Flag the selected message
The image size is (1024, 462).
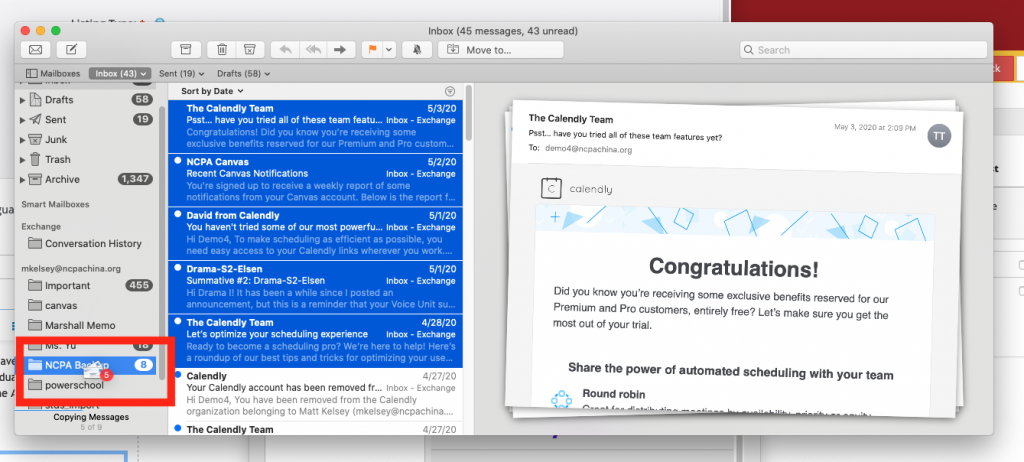coord(371,49)
